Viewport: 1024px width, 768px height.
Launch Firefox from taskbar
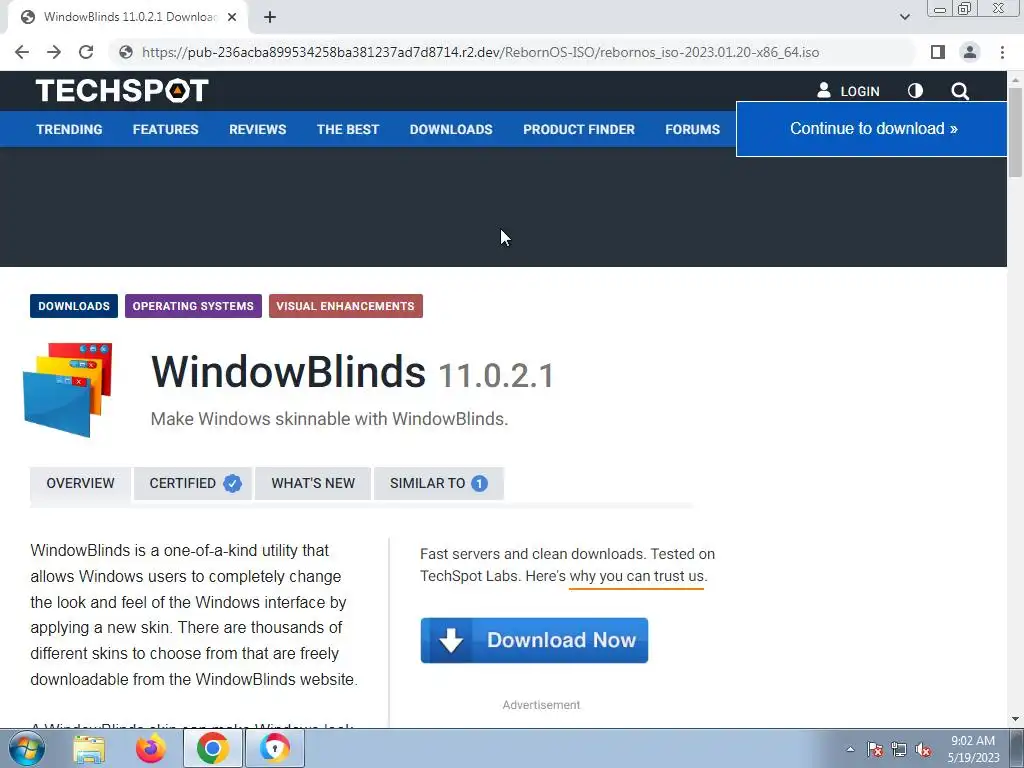(151, 749)
